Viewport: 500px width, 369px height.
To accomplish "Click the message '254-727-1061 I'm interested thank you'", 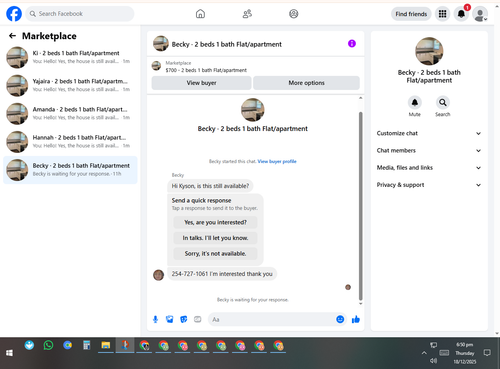I will coord(222,274).
